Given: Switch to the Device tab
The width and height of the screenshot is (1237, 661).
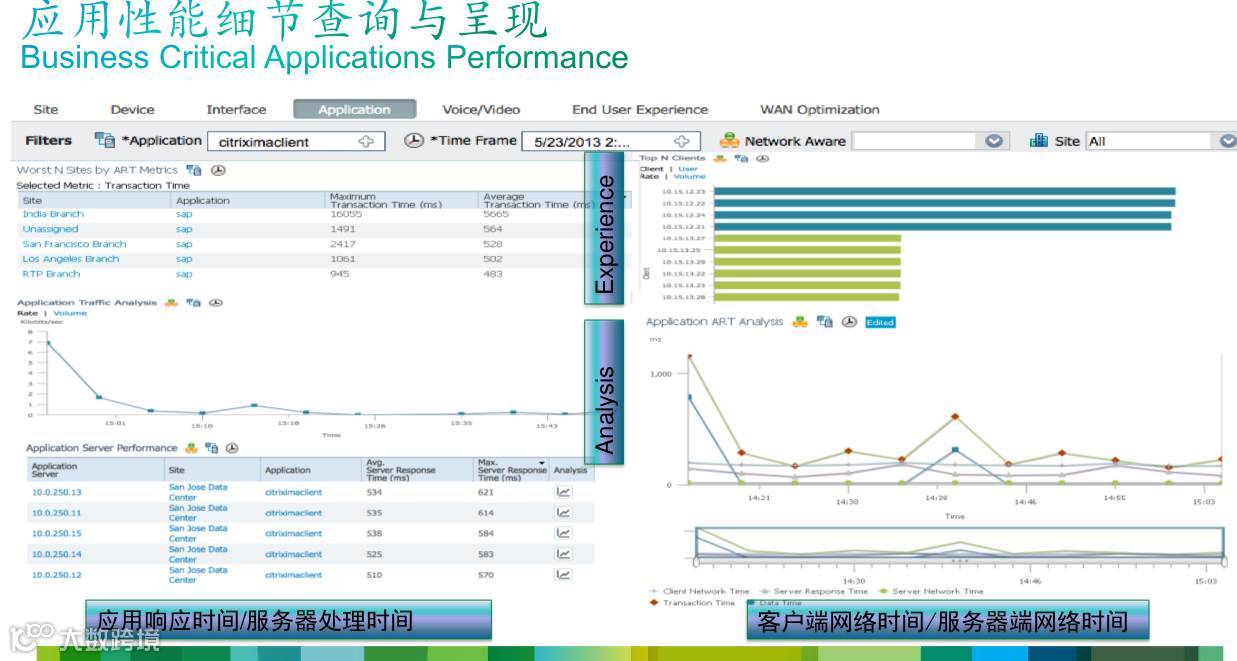Looking at the screenshot, I should tap(133, 110).
